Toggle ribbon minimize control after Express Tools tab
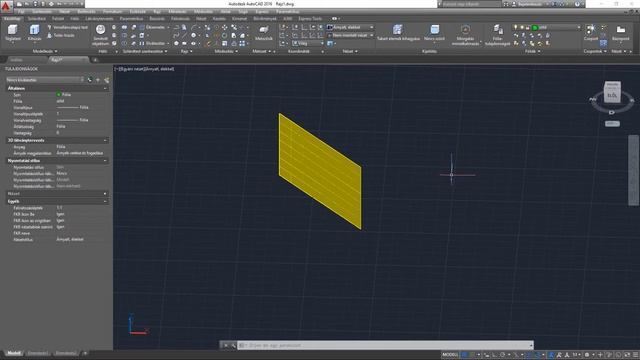640x360 pixels. [x=335, y=18]
